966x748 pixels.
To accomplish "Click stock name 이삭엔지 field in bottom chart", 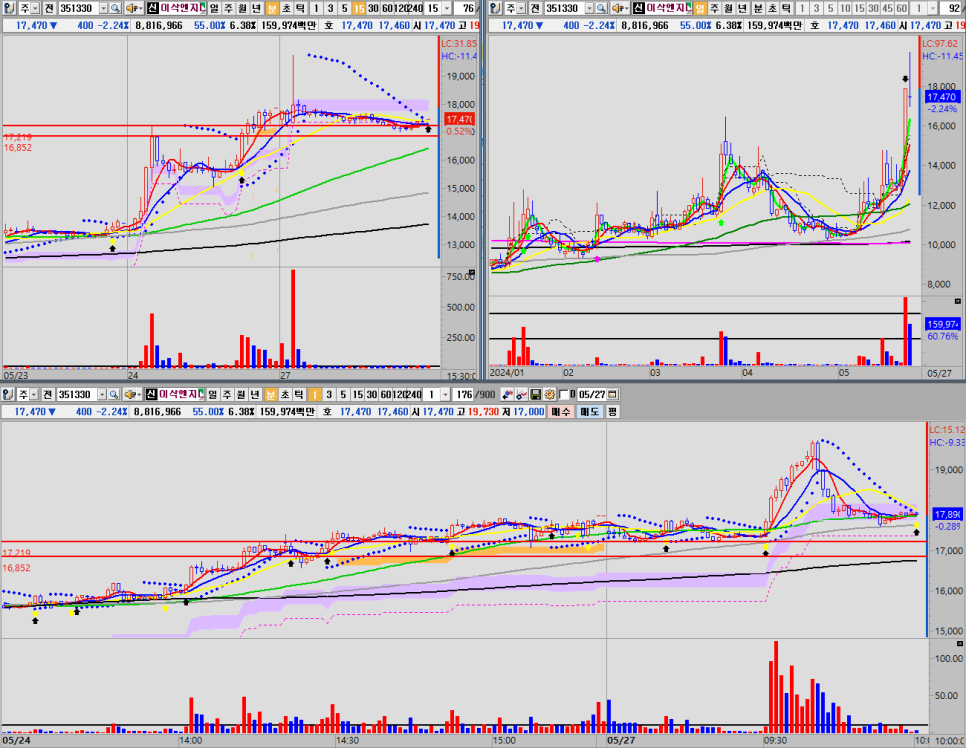I will pyautogui.click(x=180, y=394).
